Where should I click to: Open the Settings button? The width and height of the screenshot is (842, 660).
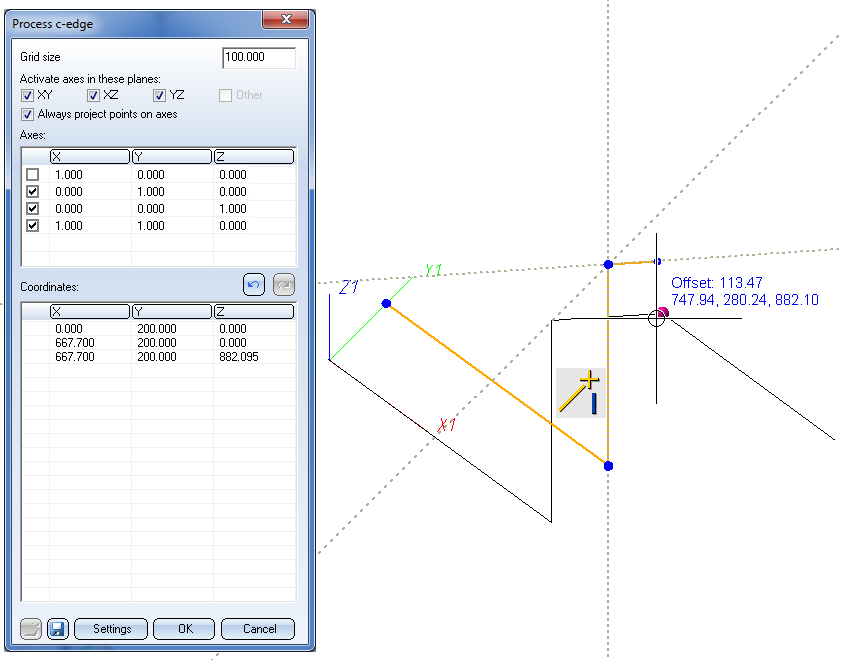coord(111,629)
